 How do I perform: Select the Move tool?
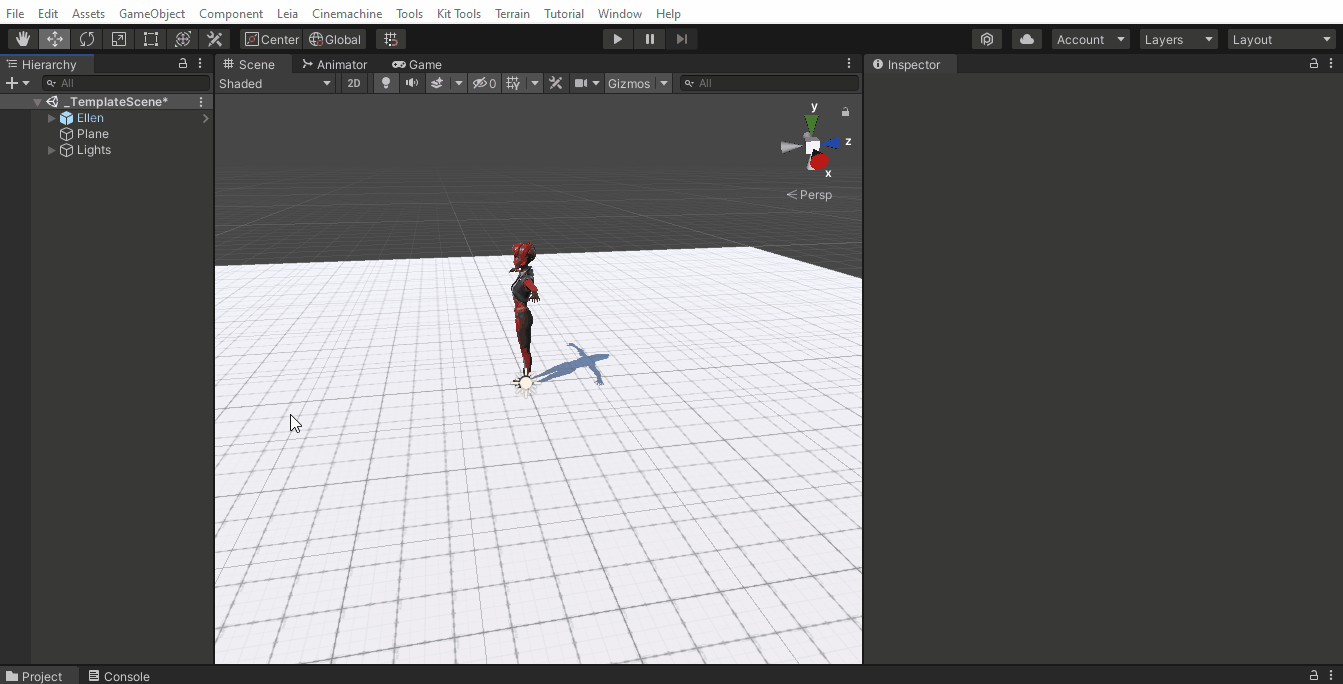click(x=55, y=39)
